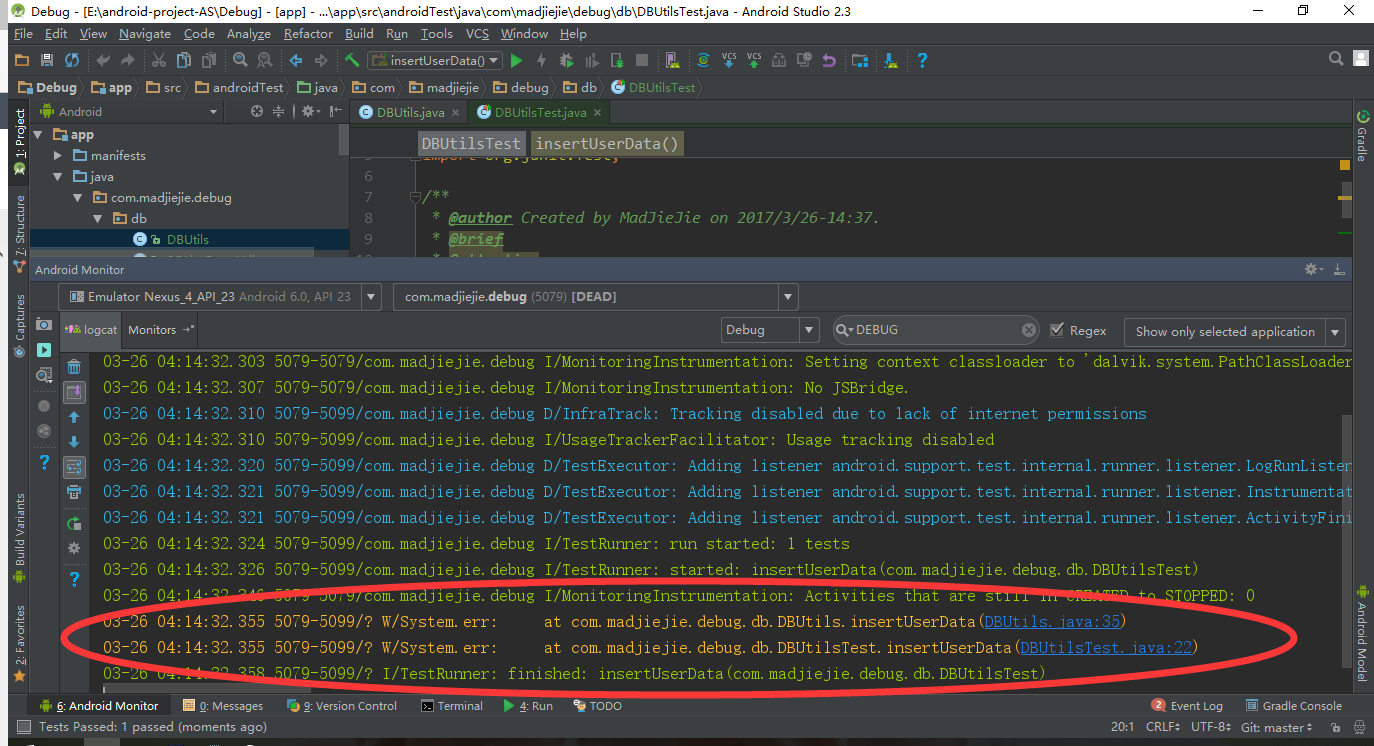1374x746 pixels.
Task: Click the Make Project hammer icon
Action: pos(352,60)
